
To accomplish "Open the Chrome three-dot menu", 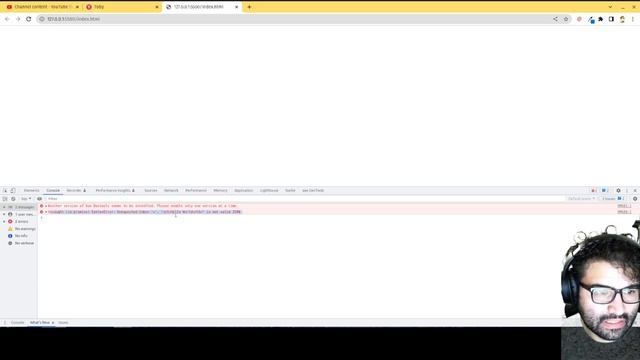I will (633, 19).
